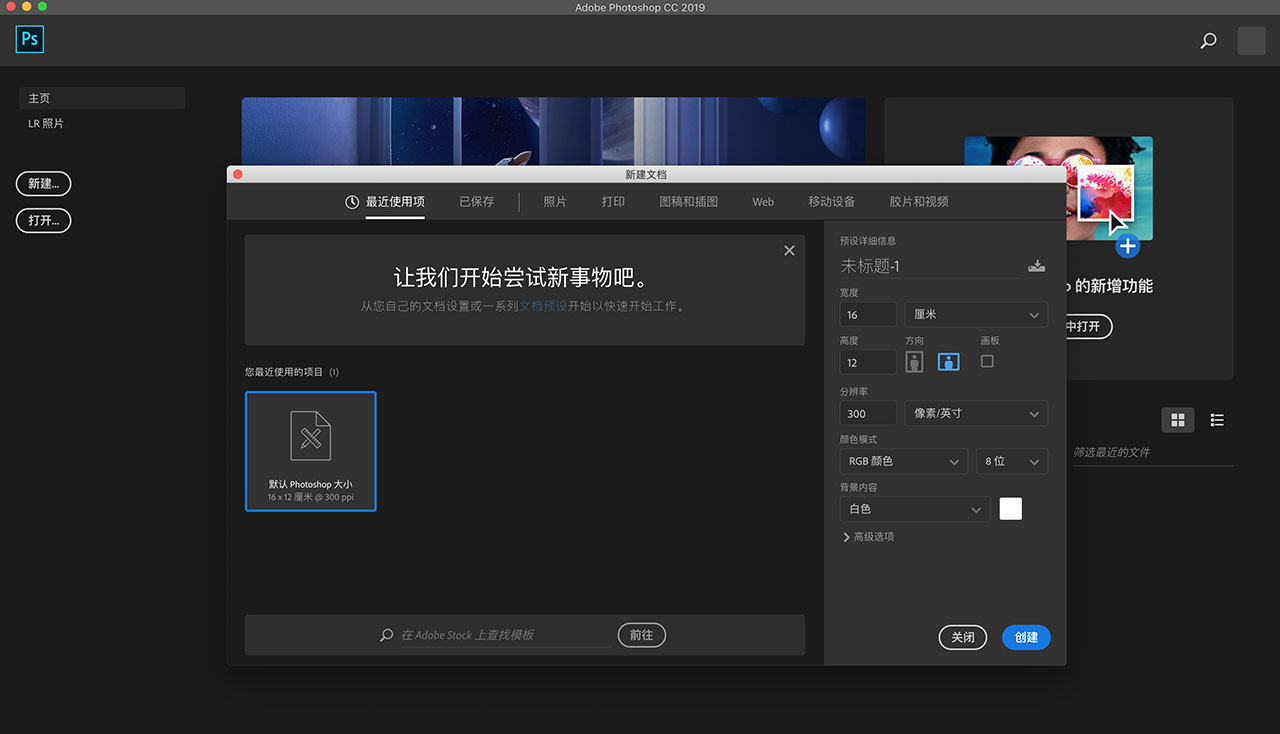Switch to the 打印 tab
The image size is (1280, 734).
(613, 202)
